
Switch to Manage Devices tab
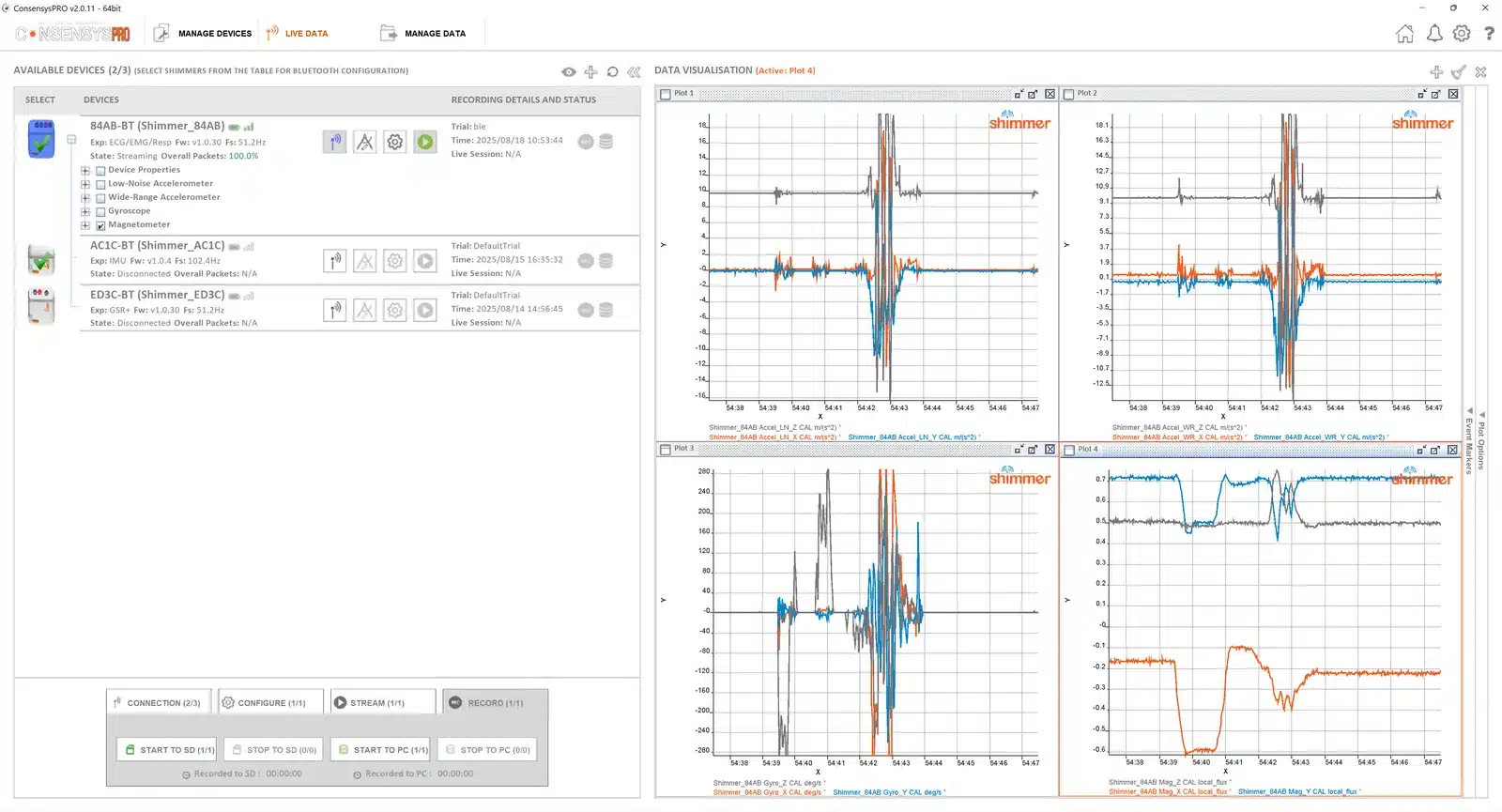click(x=203, y=34)
